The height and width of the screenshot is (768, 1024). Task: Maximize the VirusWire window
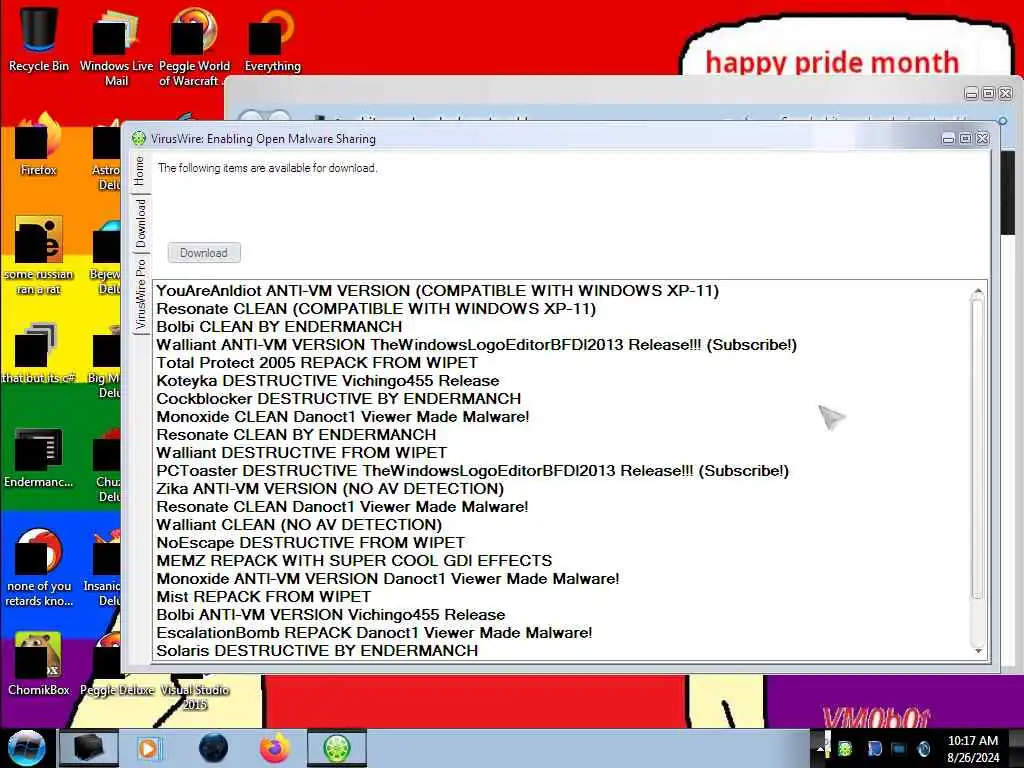(x=965, y=138)
